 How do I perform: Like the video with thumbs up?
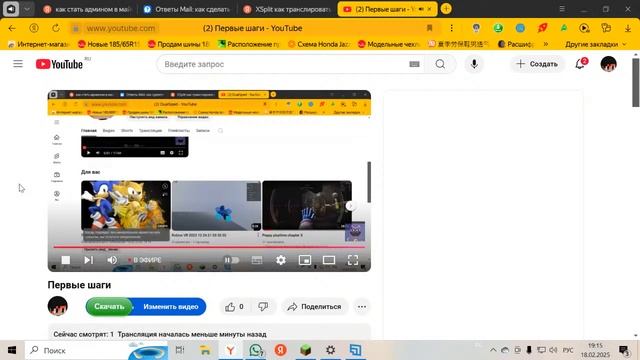click(x=235, y=307)
